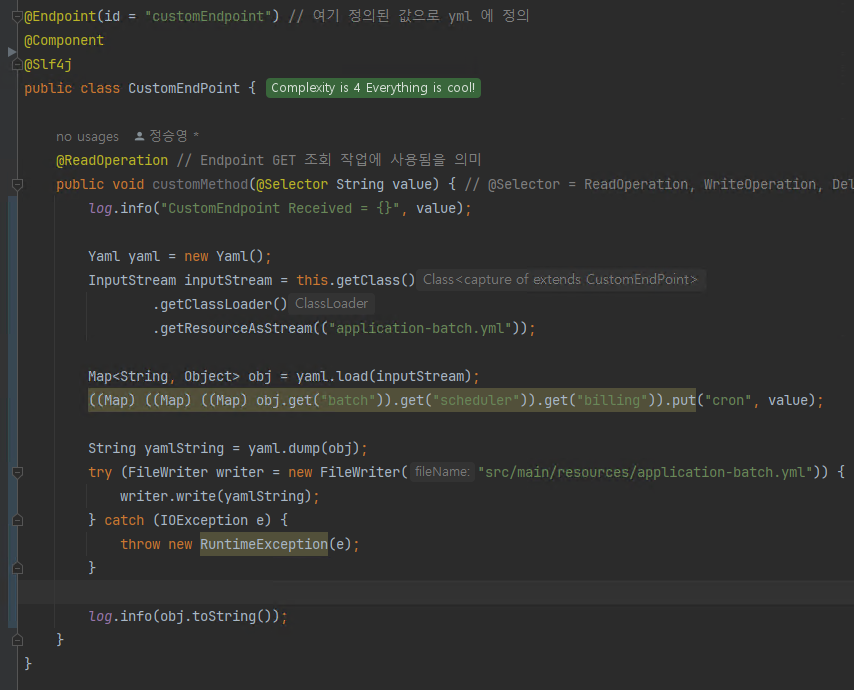Click the "cron" string key
The height and width of the screenshot is (690, 854).
(x=728, y=400)
